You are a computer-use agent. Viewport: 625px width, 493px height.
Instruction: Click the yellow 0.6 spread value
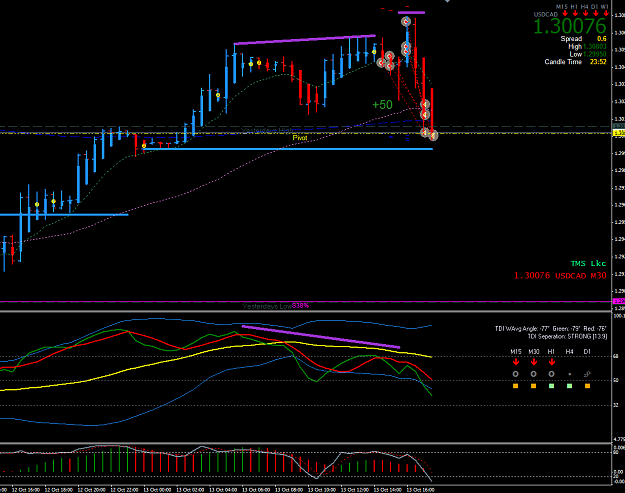601,39
